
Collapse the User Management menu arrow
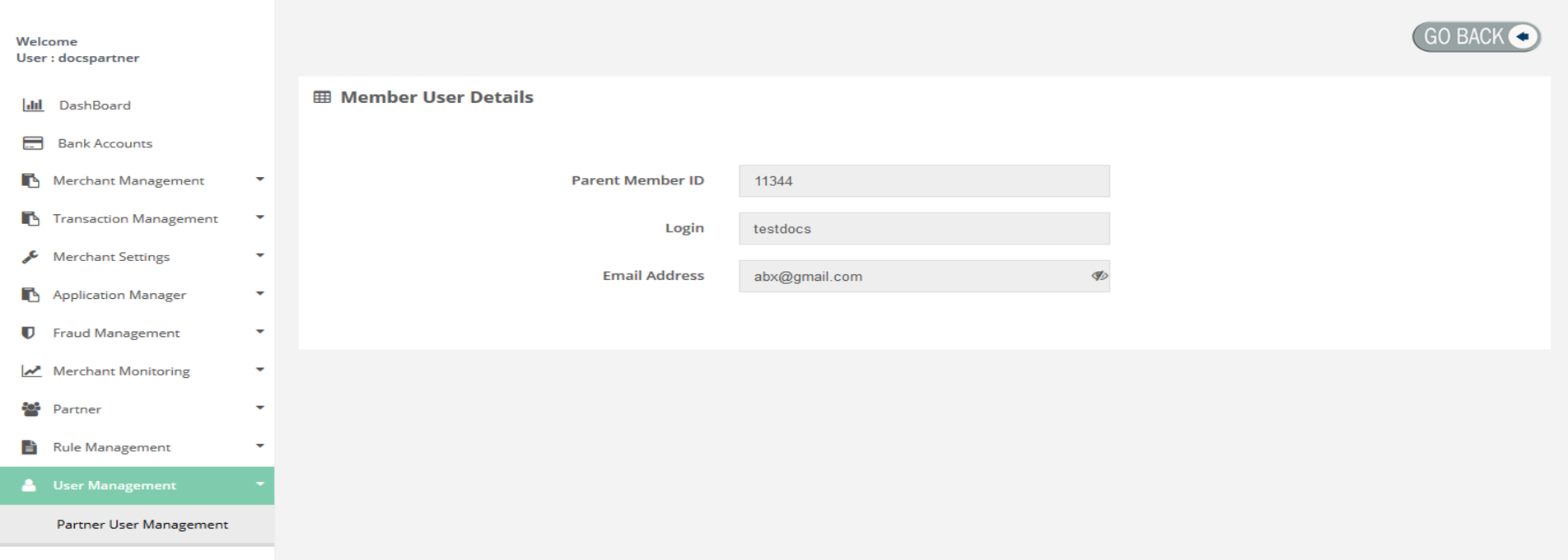pyautogui.click(x=259, y=484)
